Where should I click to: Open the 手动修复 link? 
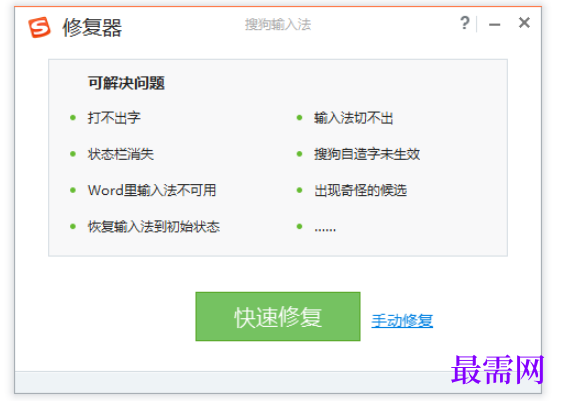tap(402, 321)
